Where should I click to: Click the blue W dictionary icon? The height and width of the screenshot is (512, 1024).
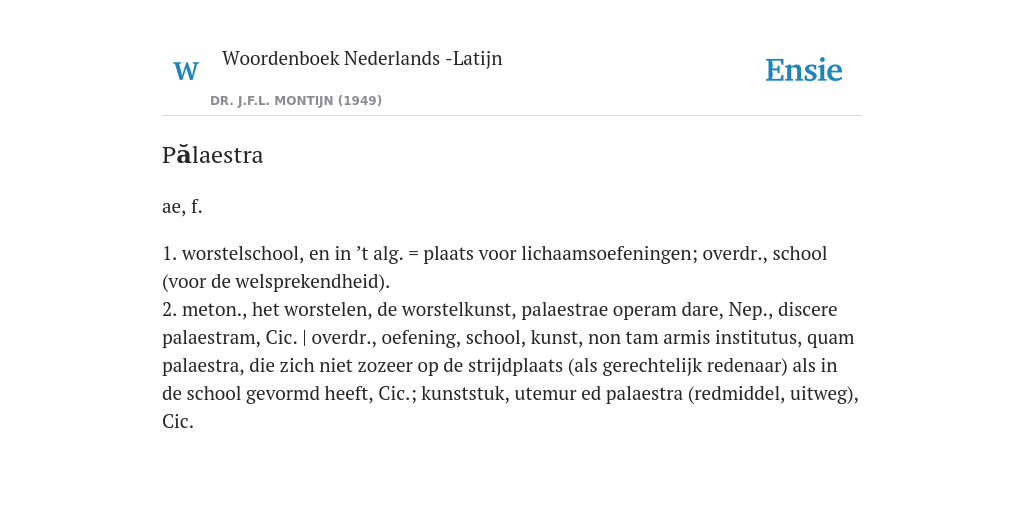click(x=185, y=71)
